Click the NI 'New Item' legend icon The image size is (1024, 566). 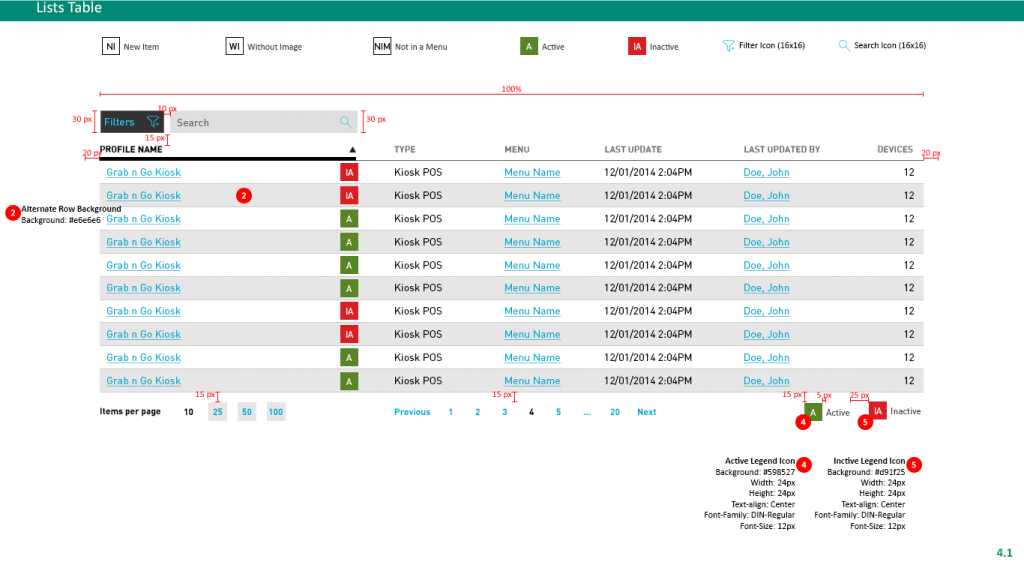pos(111,47)
